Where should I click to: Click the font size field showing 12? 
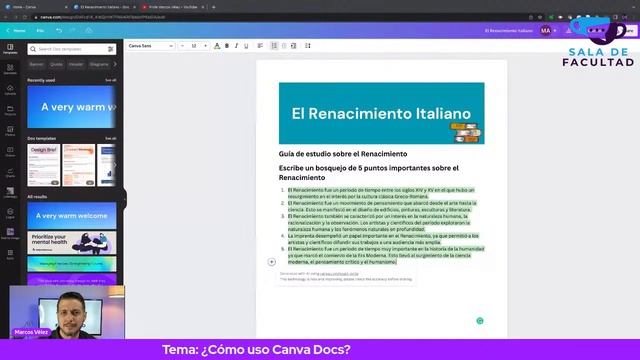tap(194, 46)
